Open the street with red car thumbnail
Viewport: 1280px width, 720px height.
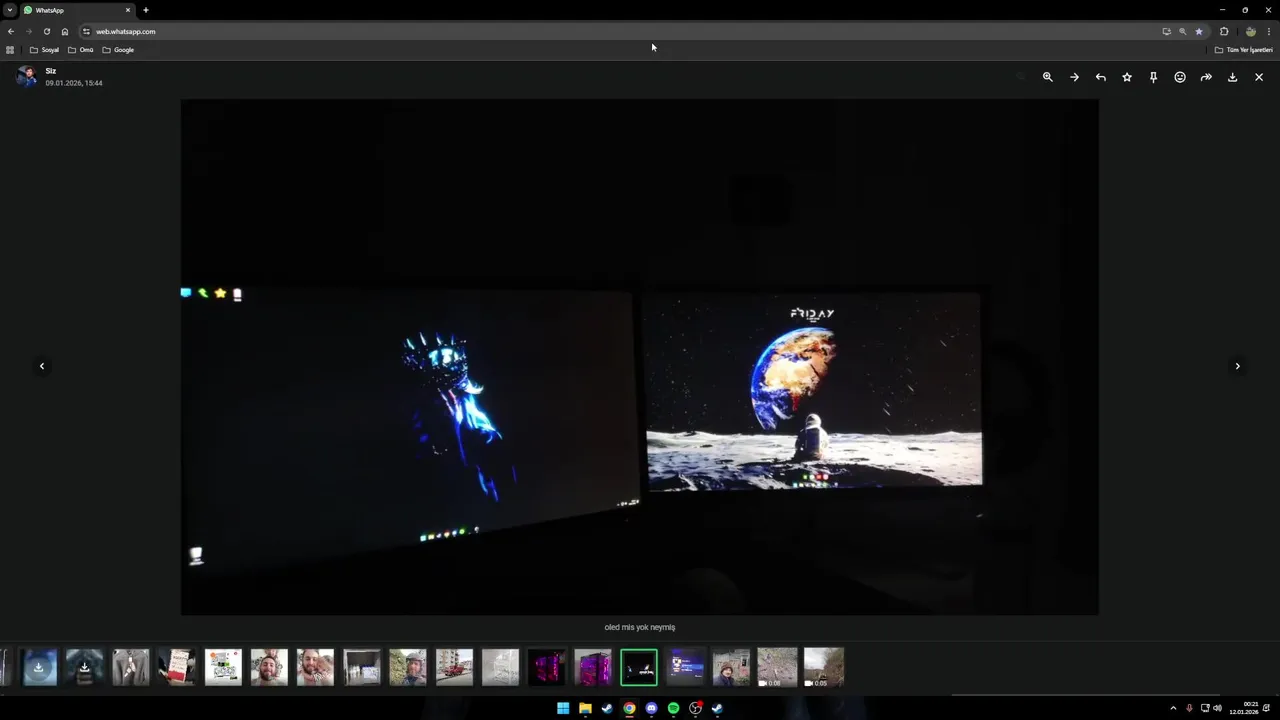454,667
